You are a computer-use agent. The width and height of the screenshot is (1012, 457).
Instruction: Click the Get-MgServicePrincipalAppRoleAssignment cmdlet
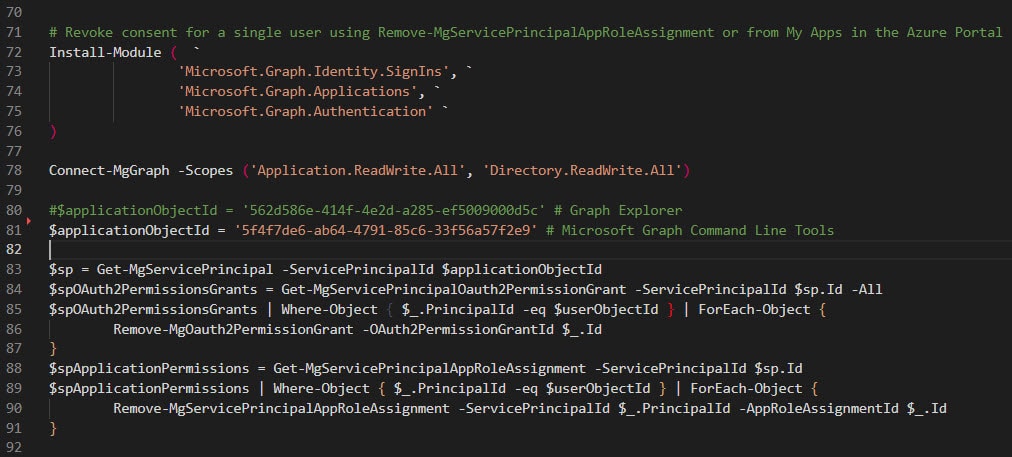[x=430, y=369]
